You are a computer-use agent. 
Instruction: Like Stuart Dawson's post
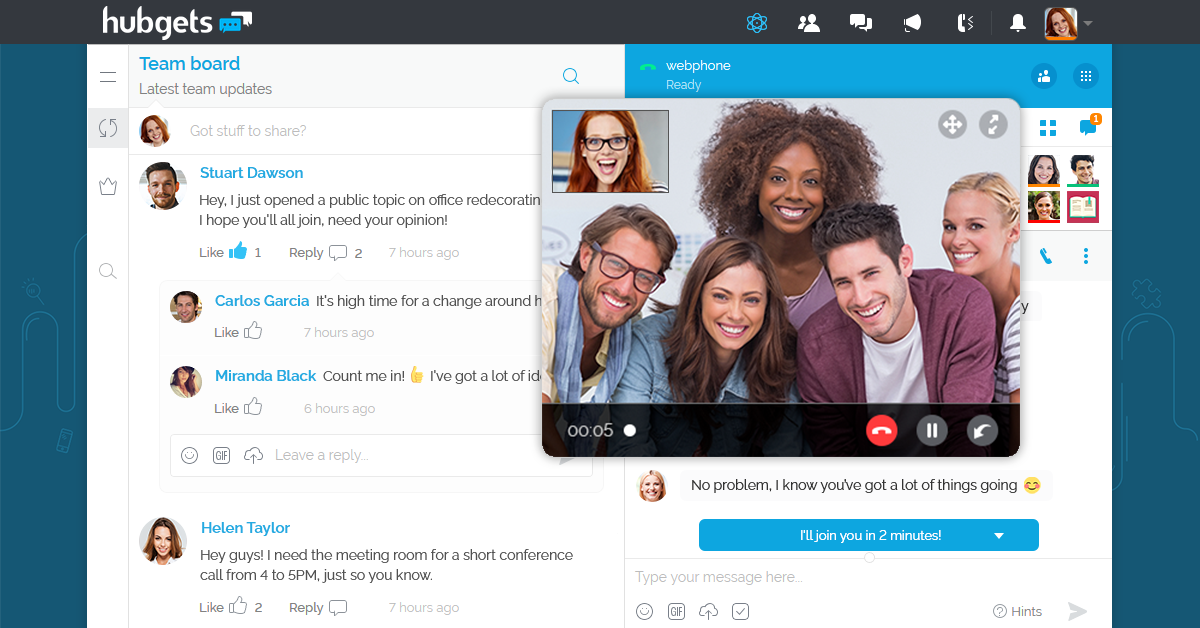pos(237,252)
